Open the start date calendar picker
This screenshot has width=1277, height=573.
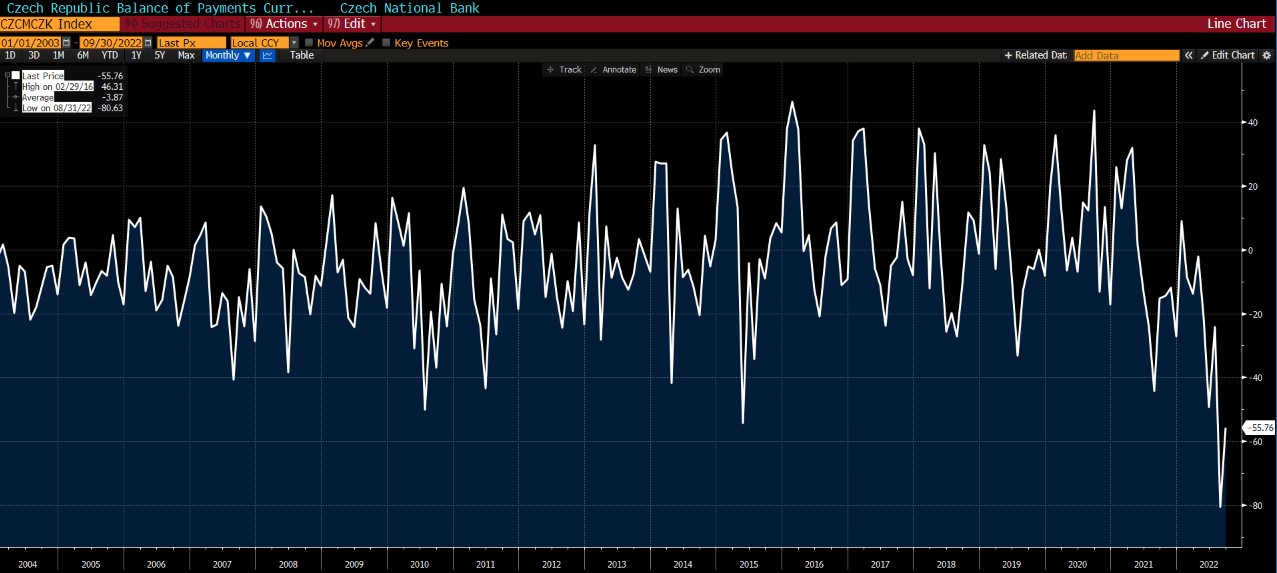67,43
